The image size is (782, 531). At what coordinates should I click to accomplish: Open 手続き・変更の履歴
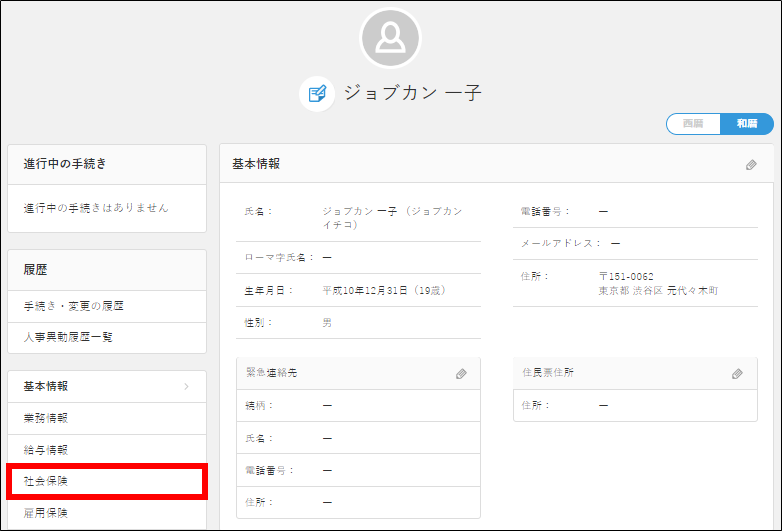(x=74, y=305)
